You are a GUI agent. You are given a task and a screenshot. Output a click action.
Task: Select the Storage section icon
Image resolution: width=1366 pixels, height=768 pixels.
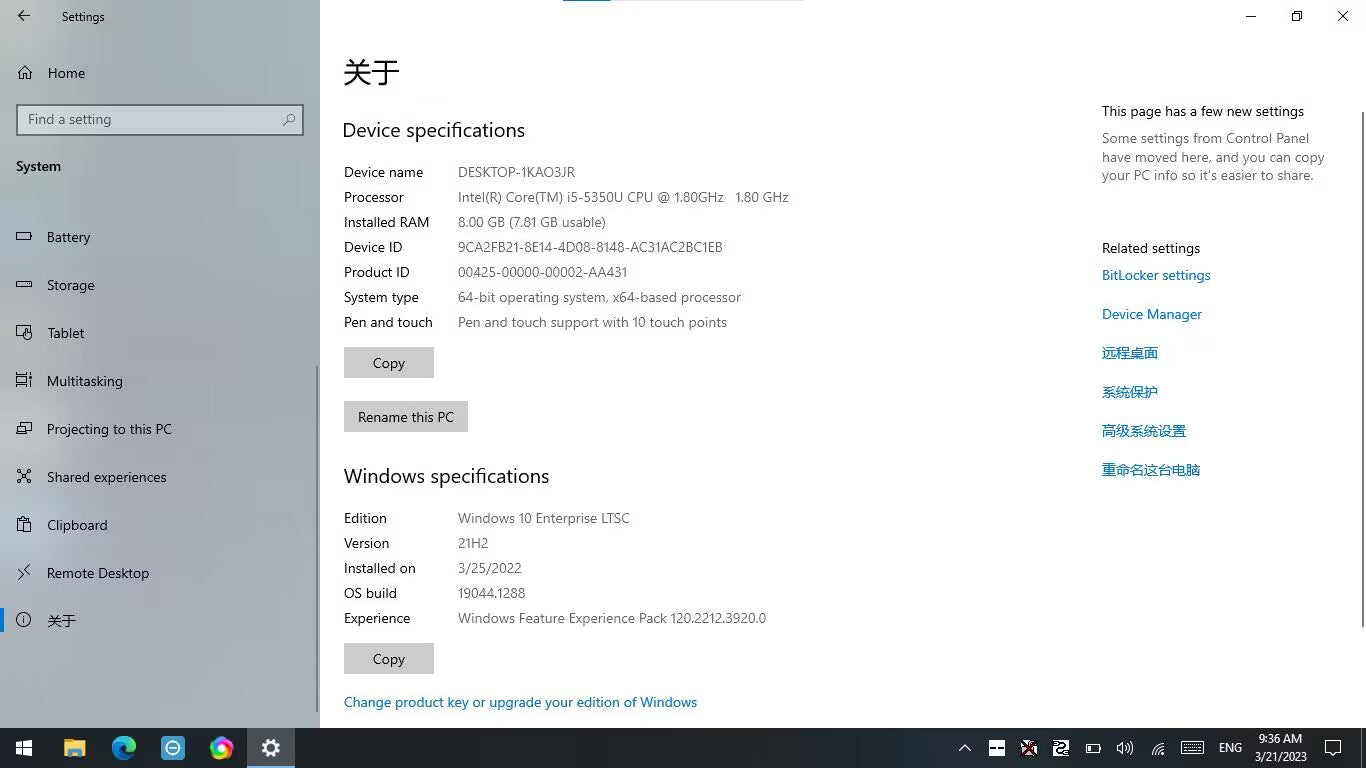23,285
